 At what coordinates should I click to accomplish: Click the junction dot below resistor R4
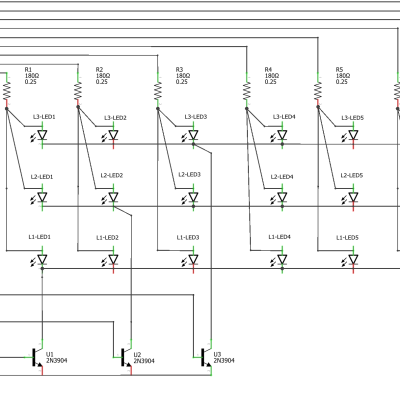coord(247,108)
